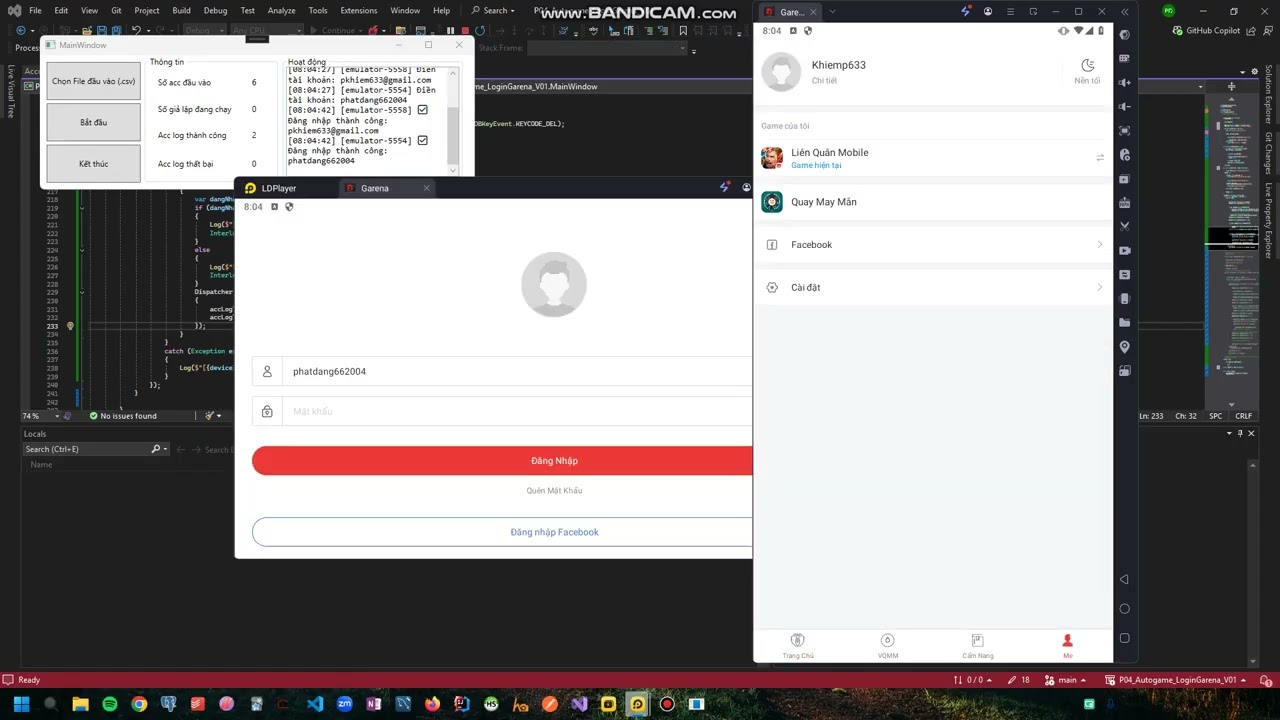Click the switch-game icon beside Liên Quân Mobile

tap(1100, 158)
